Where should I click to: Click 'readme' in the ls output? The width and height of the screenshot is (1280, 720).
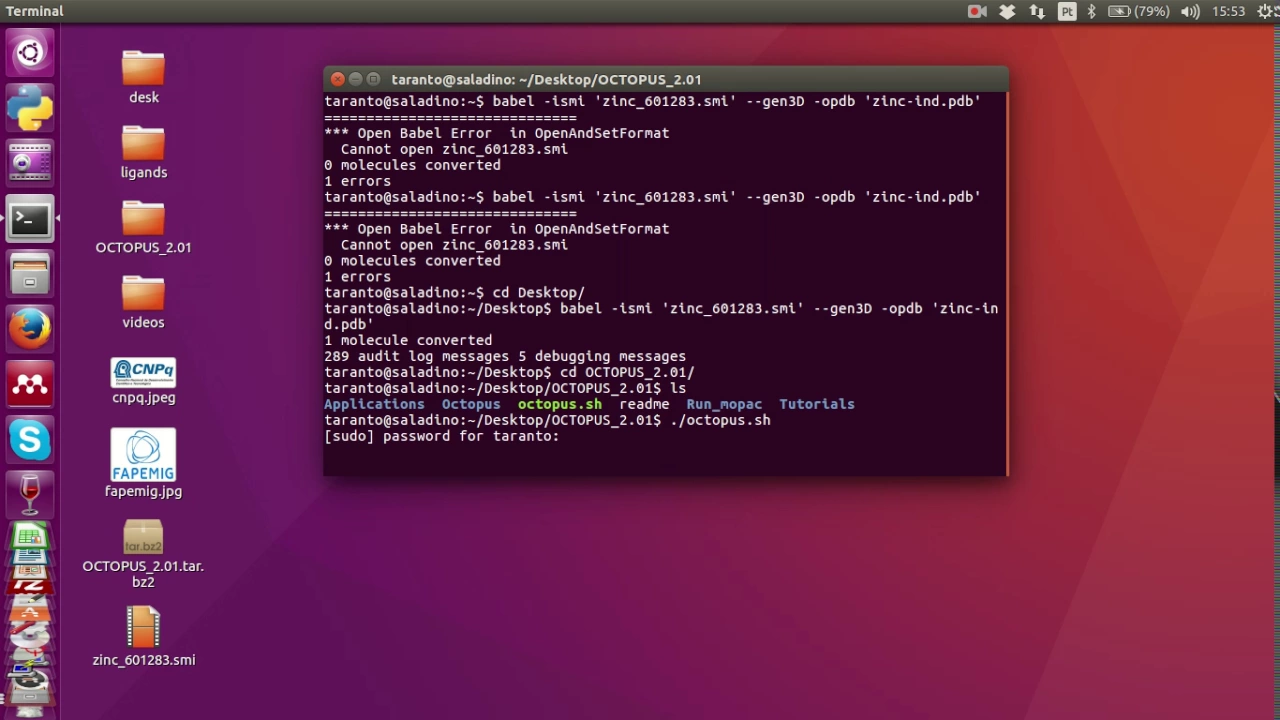click(644, 404)
